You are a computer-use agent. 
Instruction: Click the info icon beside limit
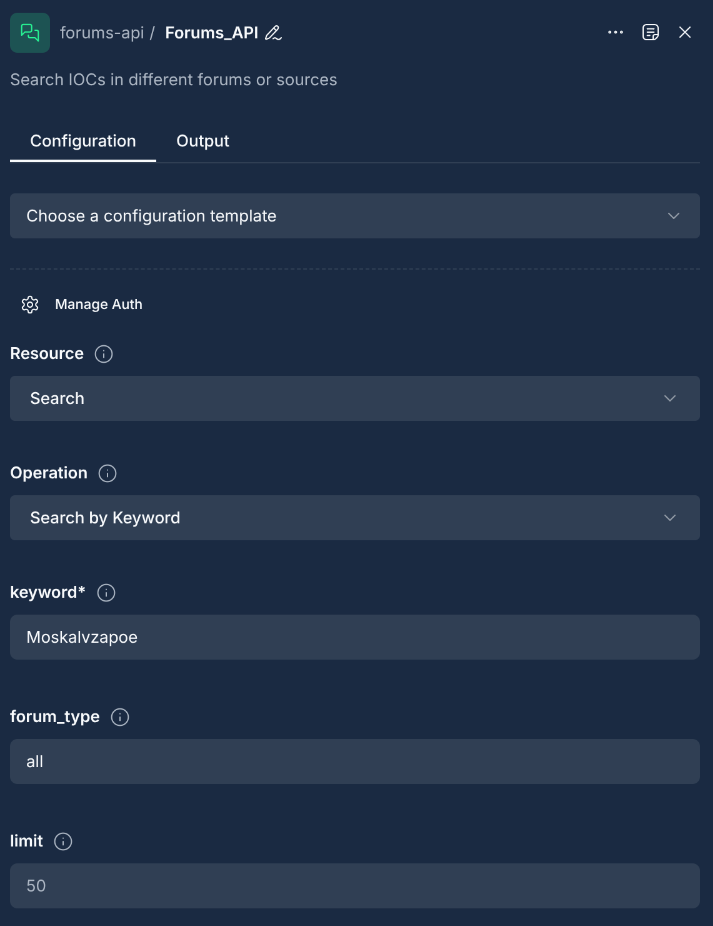click(x=63, y=842)
